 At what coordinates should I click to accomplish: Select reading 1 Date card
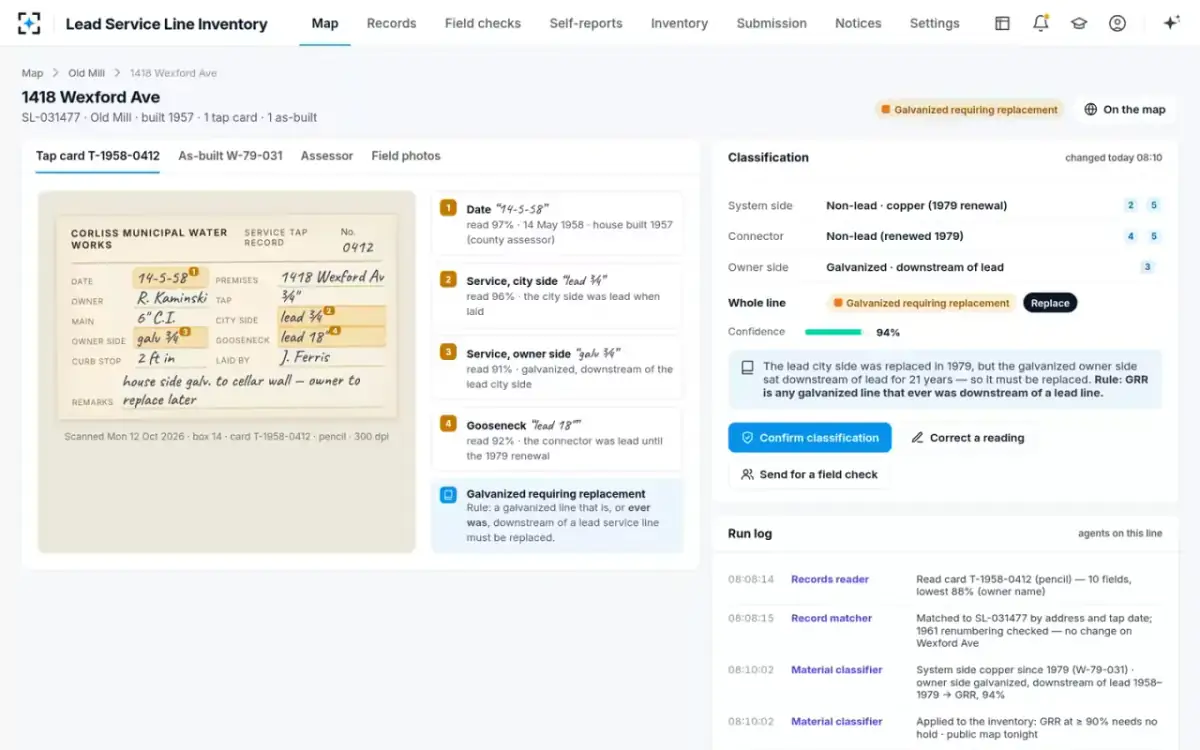(x=558, y=224)
